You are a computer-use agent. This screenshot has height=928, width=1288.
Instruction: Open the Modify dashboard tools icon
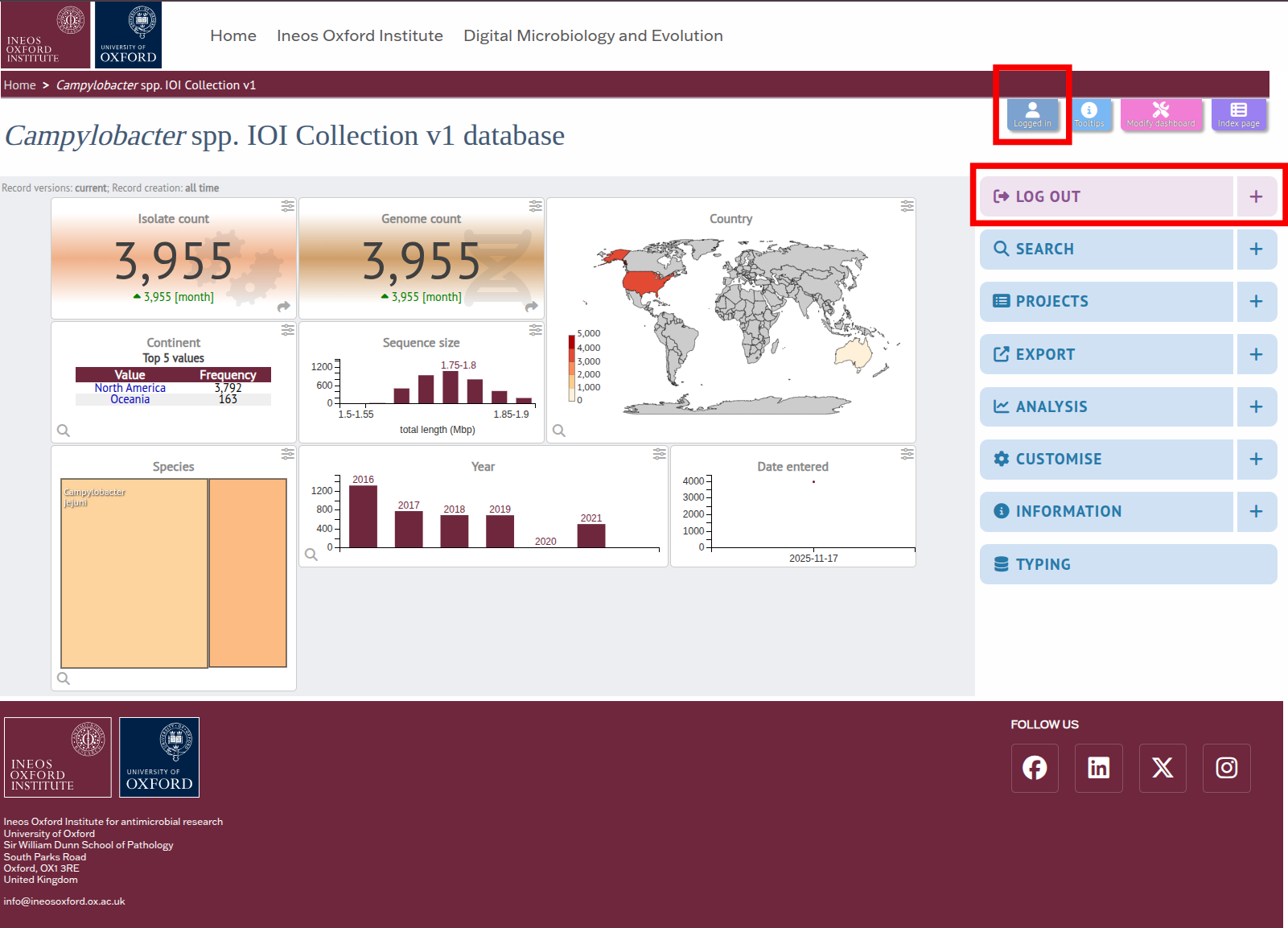pos(1160,114)
